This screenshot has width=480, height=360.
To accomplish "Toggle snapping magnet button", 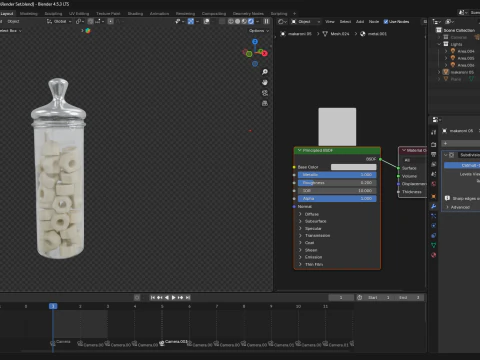I will click(90, 21).
